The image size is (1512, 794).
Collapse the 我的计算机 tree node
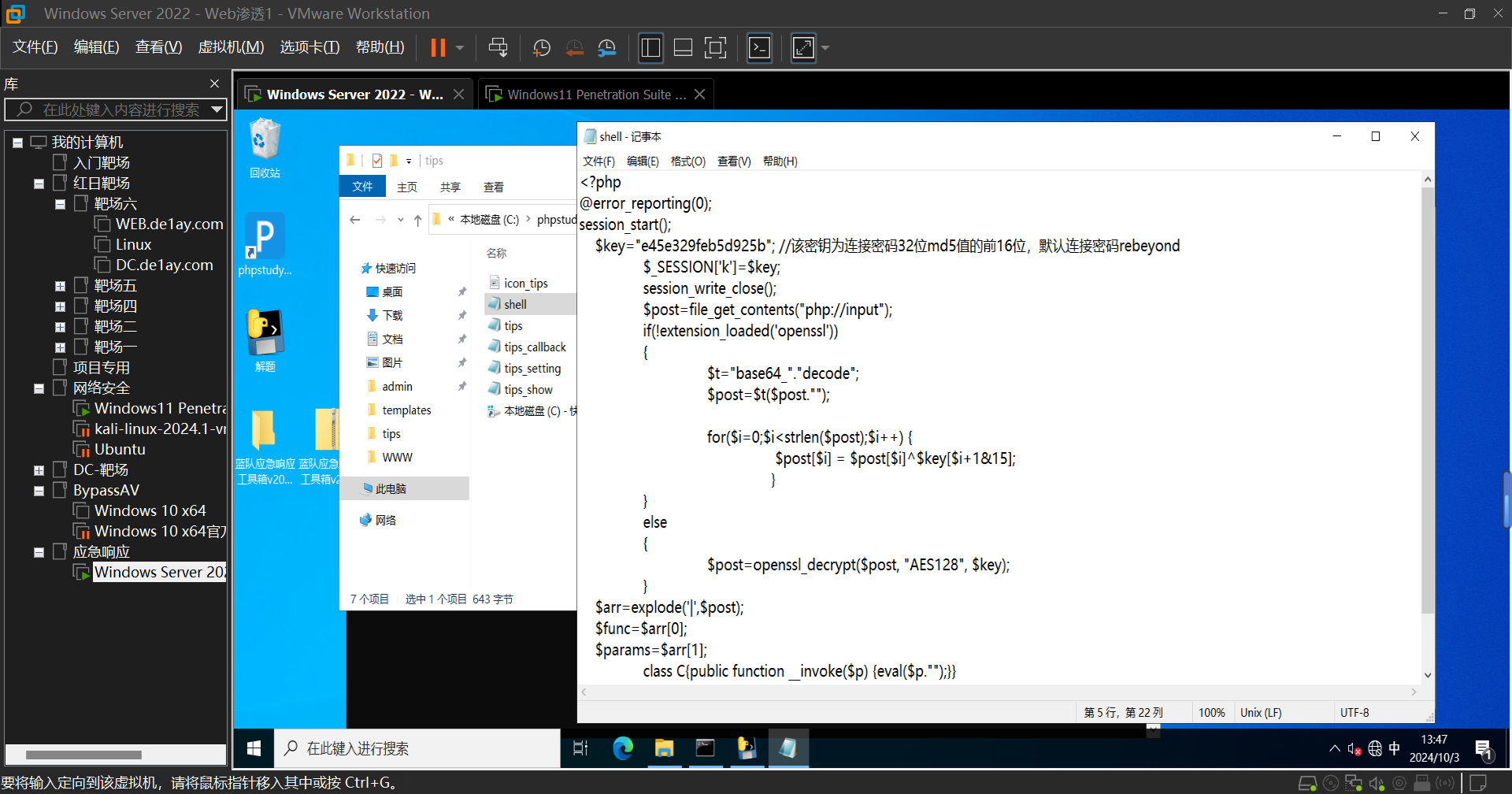pyautogui.click(x=17, y=143)
